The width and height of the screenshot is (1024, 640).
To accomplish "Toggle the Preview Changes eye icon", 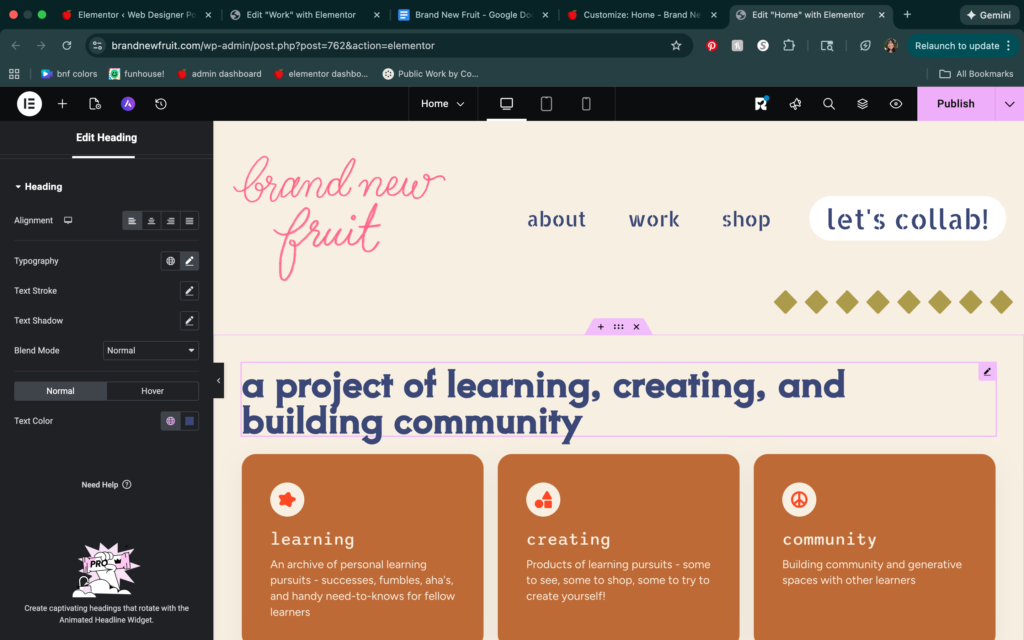I will click(896, 104).
